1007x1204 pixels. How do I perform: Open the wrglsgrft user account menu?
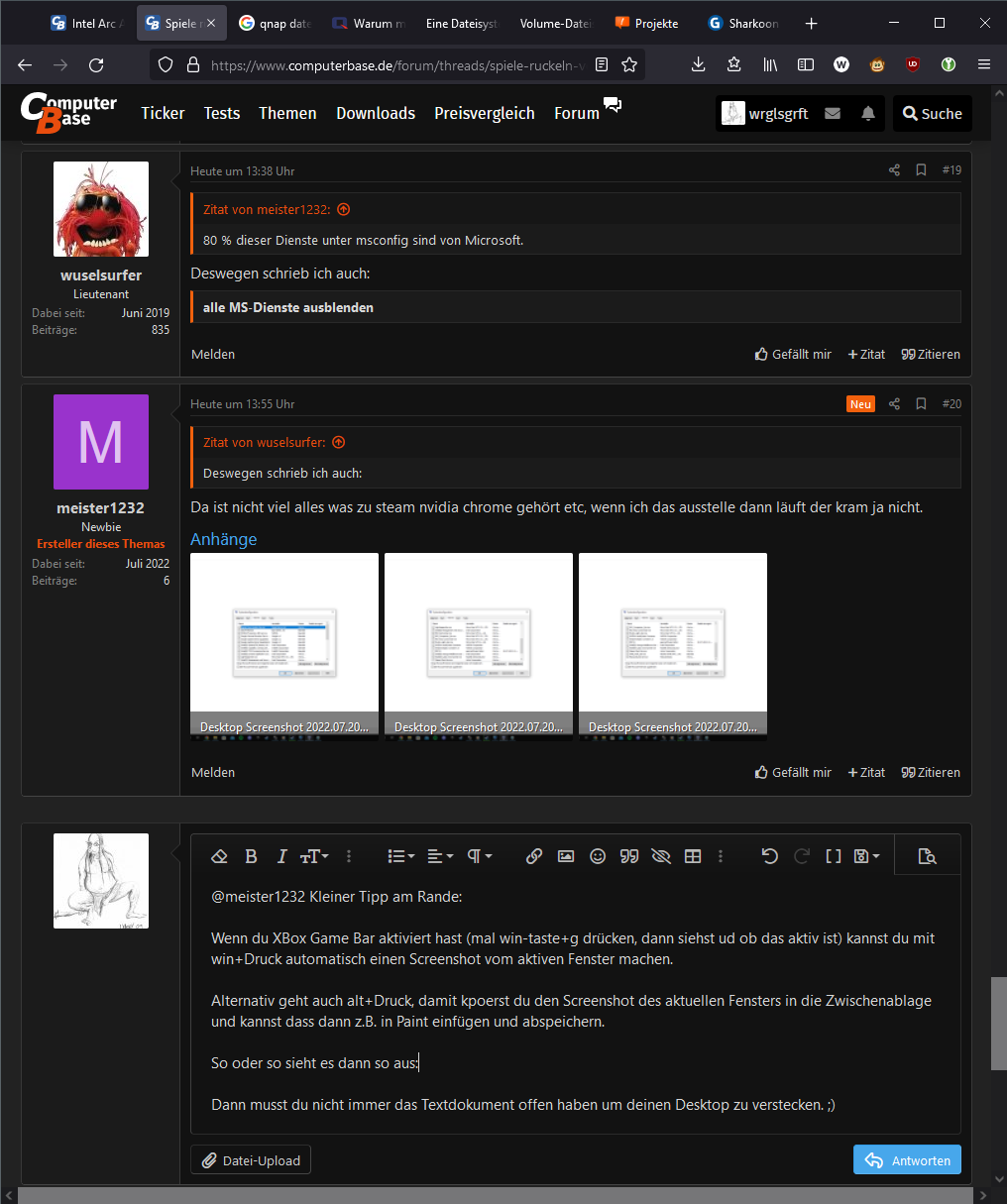pyautogui.click(x=764, y=114)
